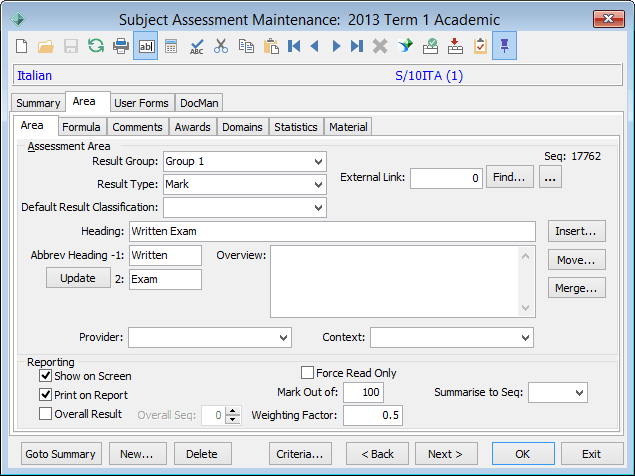Screen dimensions: 635x476
Task: Toggle Print on Report checkbox
Action: pyautogui.click(x=45, y=395)
